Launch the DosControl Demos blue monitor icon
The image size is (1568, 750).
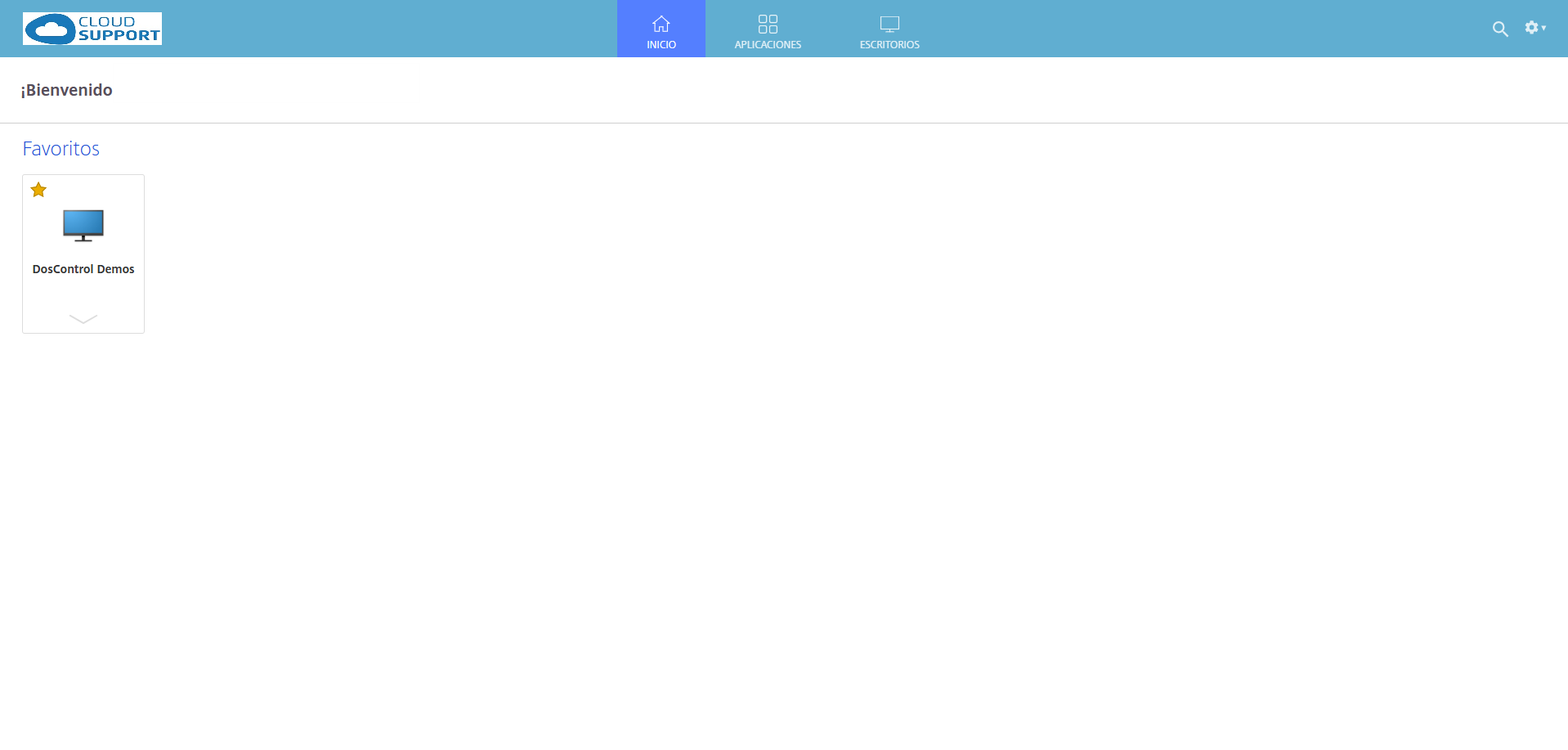[x=83, y=225]
